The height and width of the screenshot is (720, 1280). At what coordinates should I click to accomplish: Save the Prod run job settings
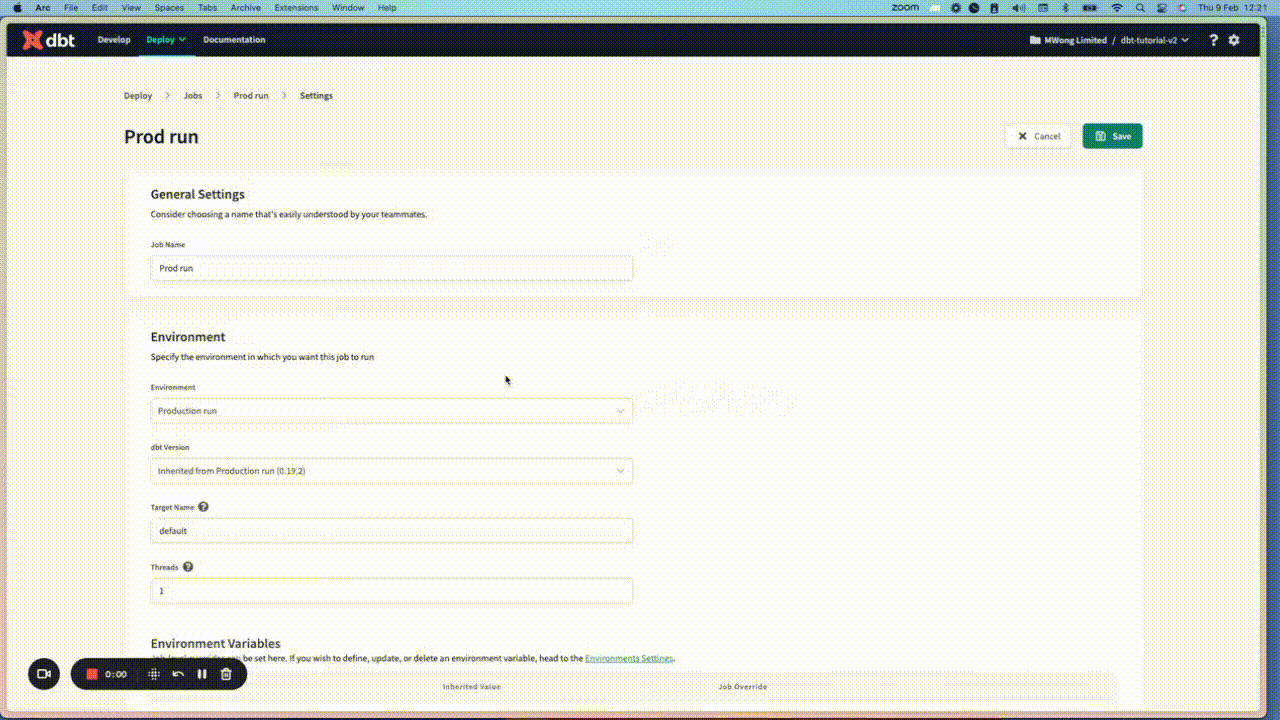pos(1112,135)
